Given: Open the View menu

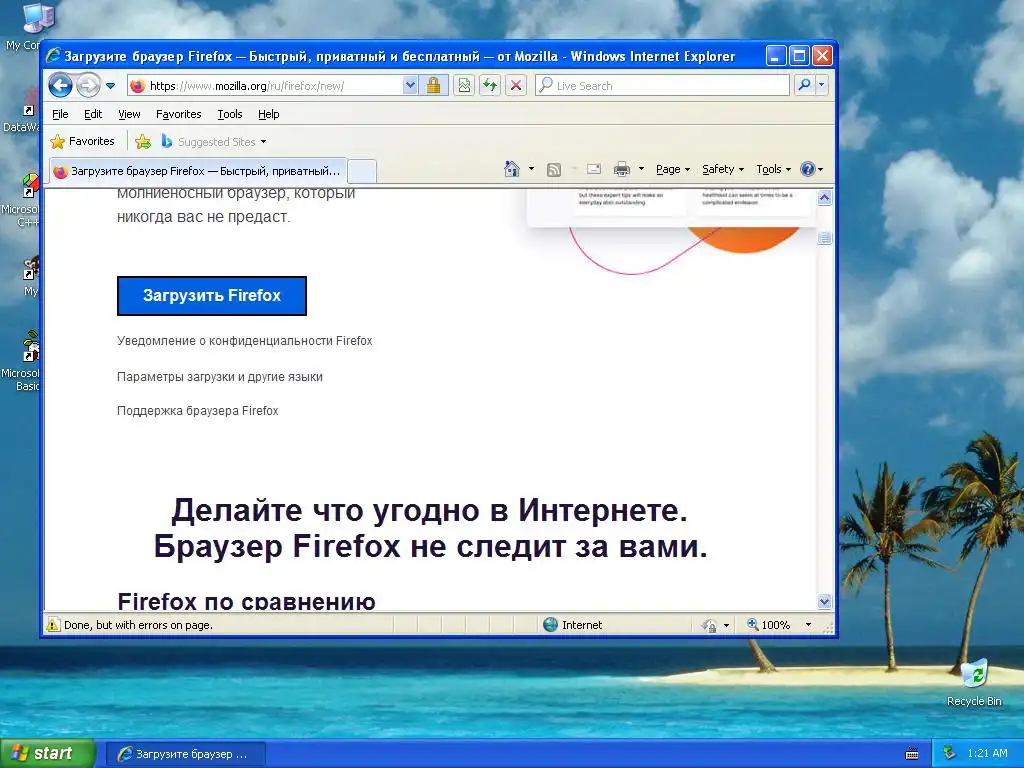Looking at the screenshot, I should [129, 114].
